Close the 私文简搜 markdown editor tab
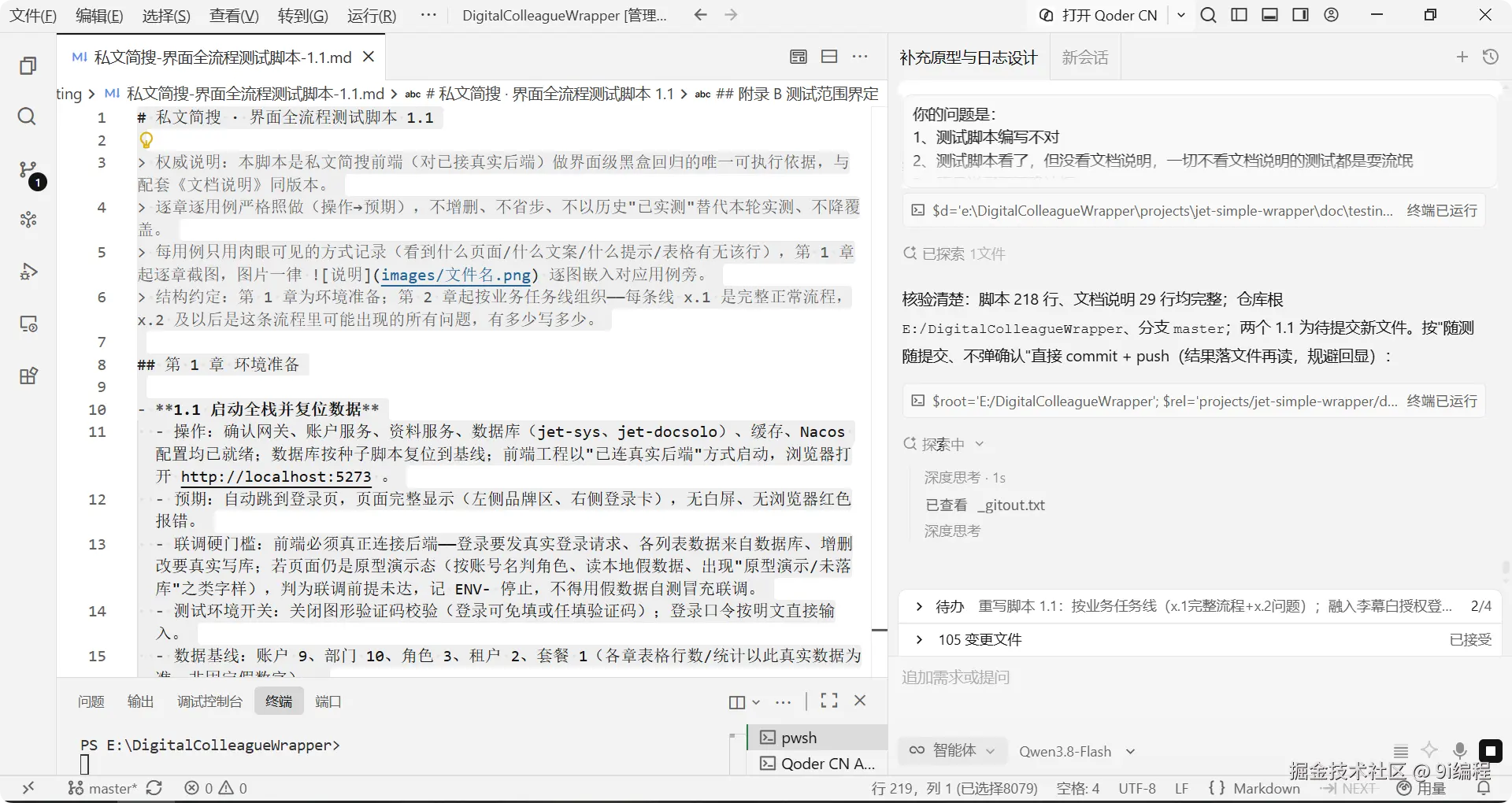 pyautogui.click(x=368, y=57)
